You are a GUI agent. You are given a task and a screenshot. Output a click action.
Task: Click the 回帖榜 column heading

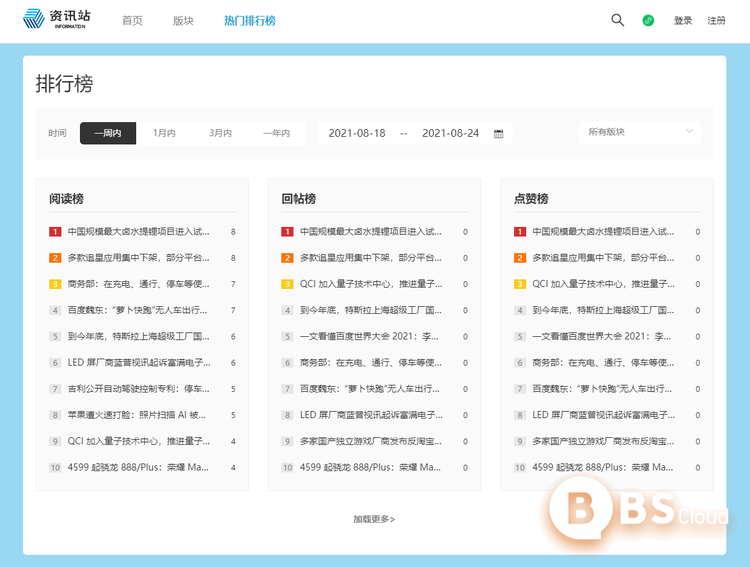pos(298,199)
